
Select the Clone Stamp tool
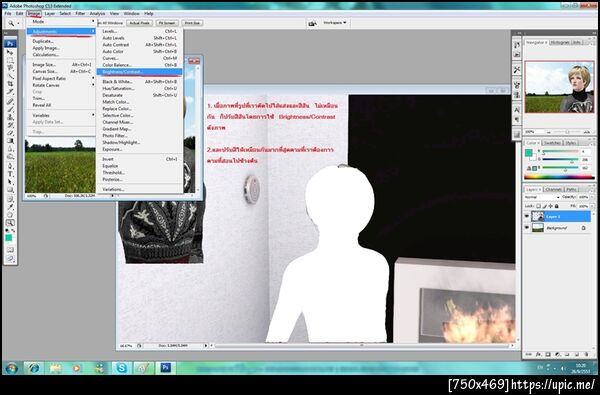tap(10, 117)
